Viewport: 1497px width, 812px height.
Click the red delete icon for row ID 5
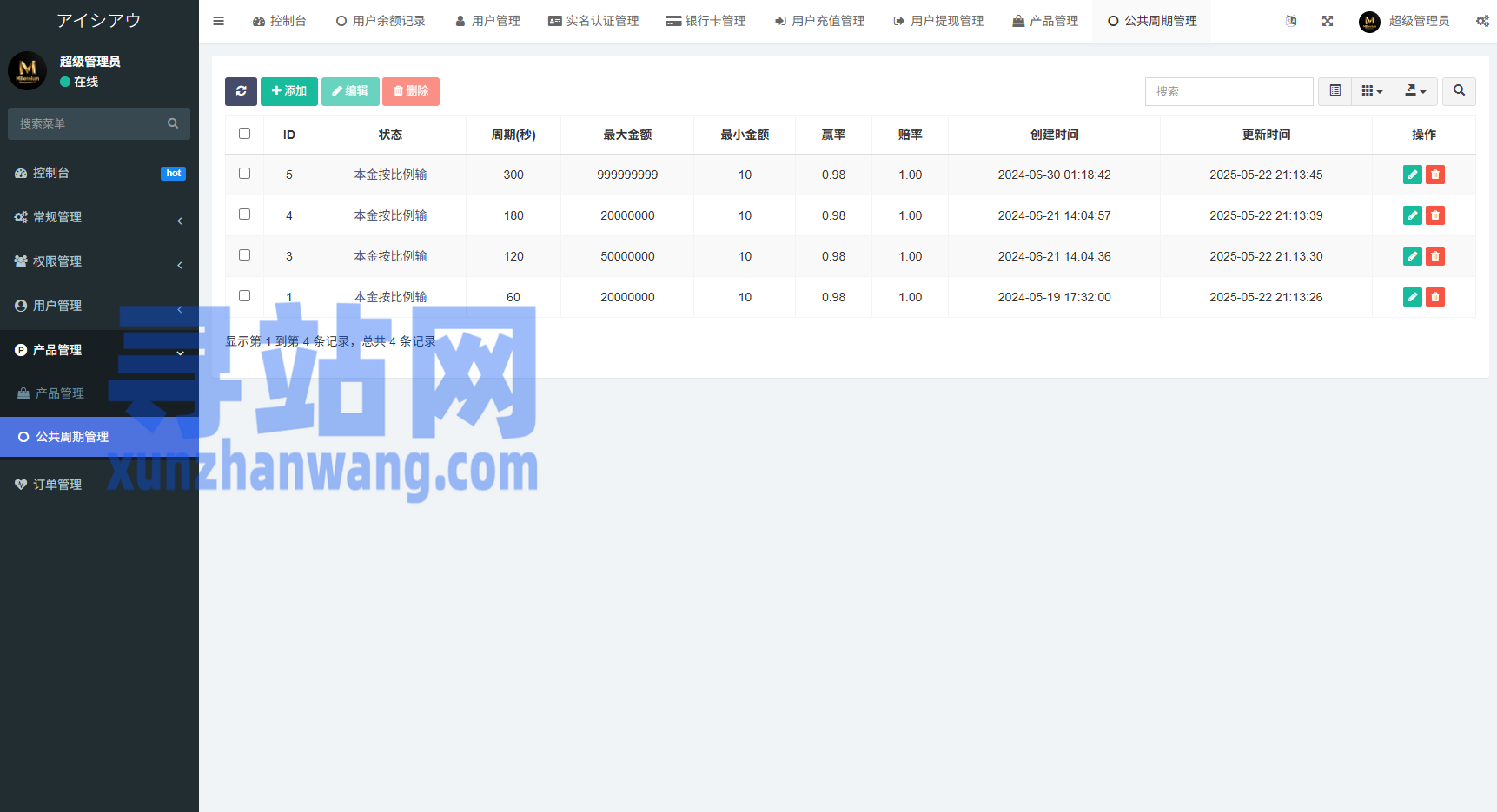(1435, 175)
